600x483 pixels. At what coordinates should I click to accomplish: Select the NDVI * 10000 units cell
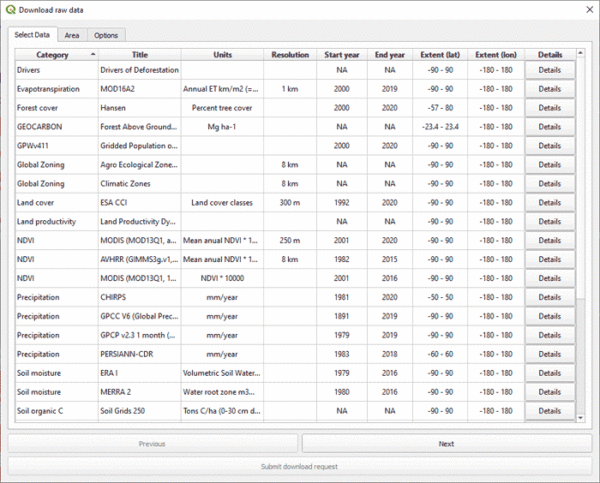point(222,278)
